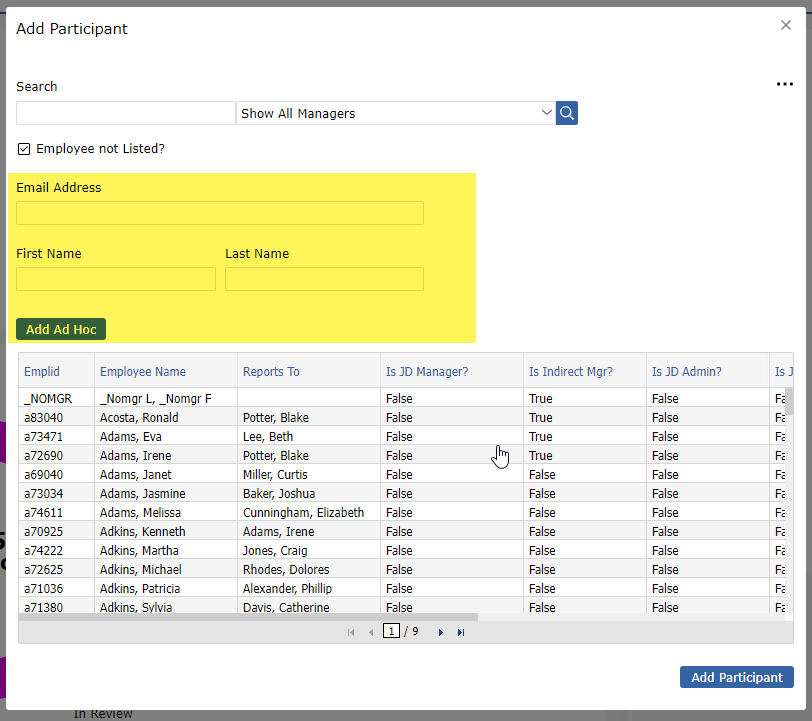Sort by the Emplid column header

click(x=42, y=372)
